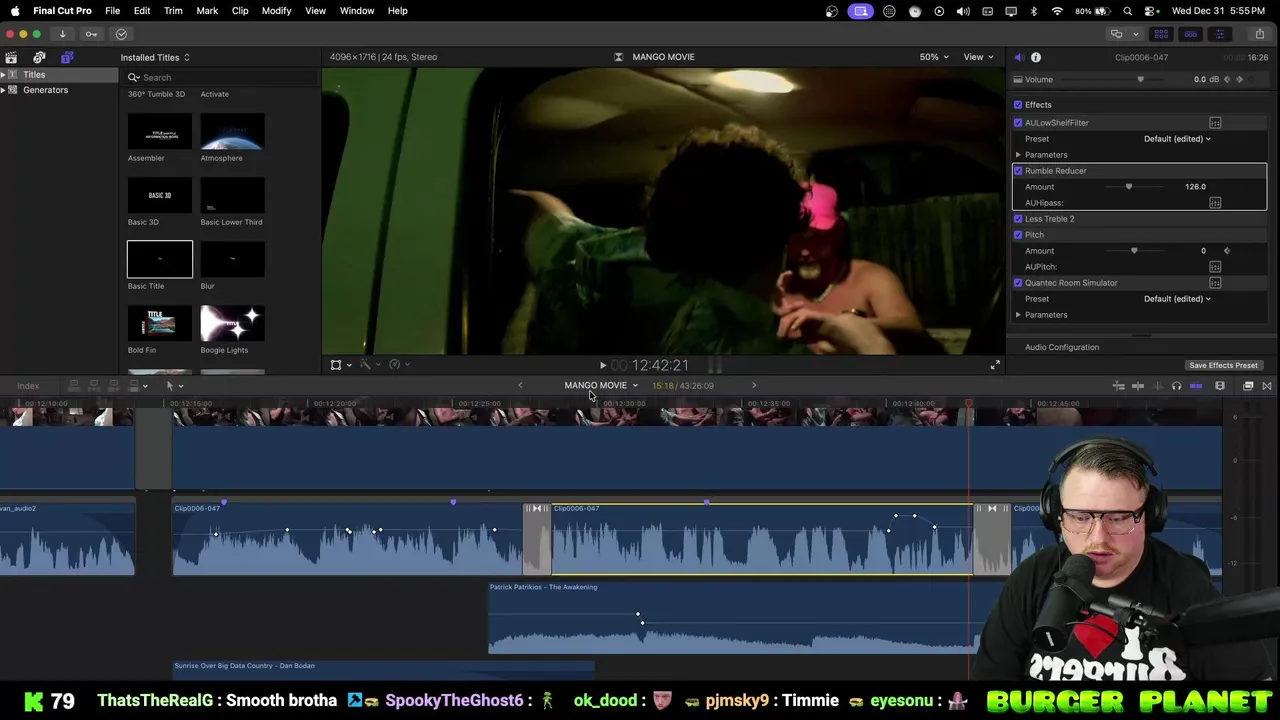Disable the AULowShelfFilter effect checkbox

1018,123
